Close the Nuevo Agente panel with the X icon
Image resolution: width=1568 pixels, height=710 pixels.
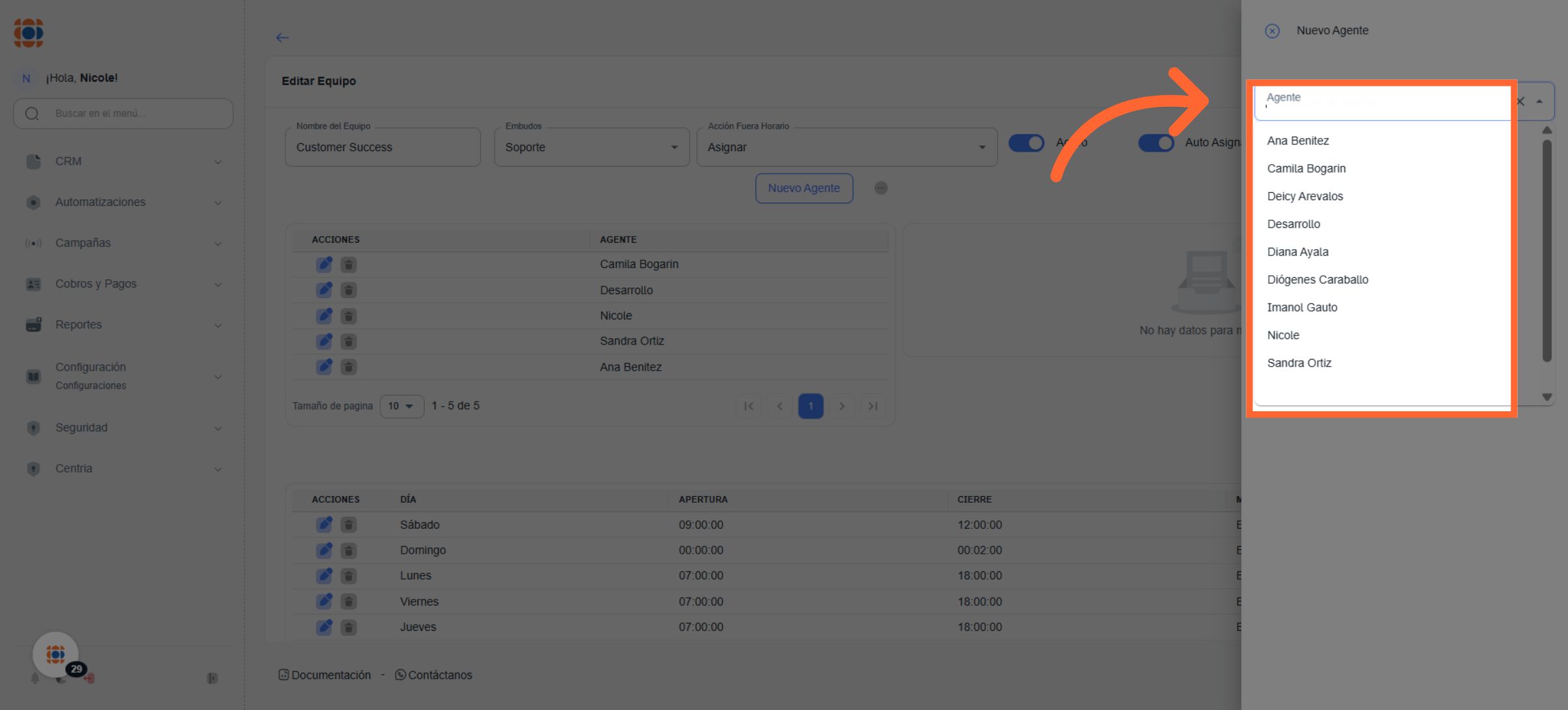[1272, 31]
